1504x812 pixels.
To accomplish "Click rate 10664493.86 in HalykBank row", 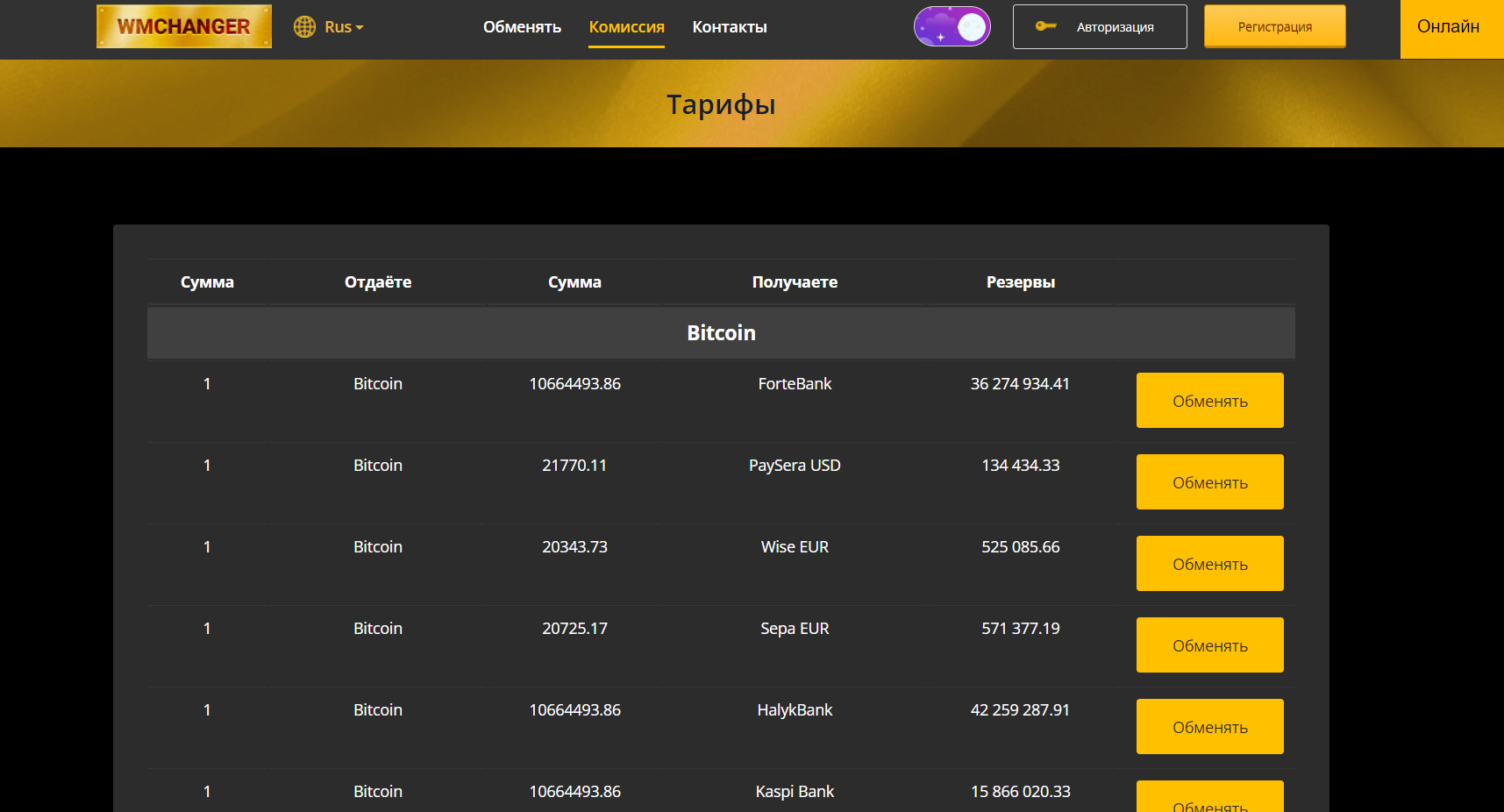I will coord(574,710).
